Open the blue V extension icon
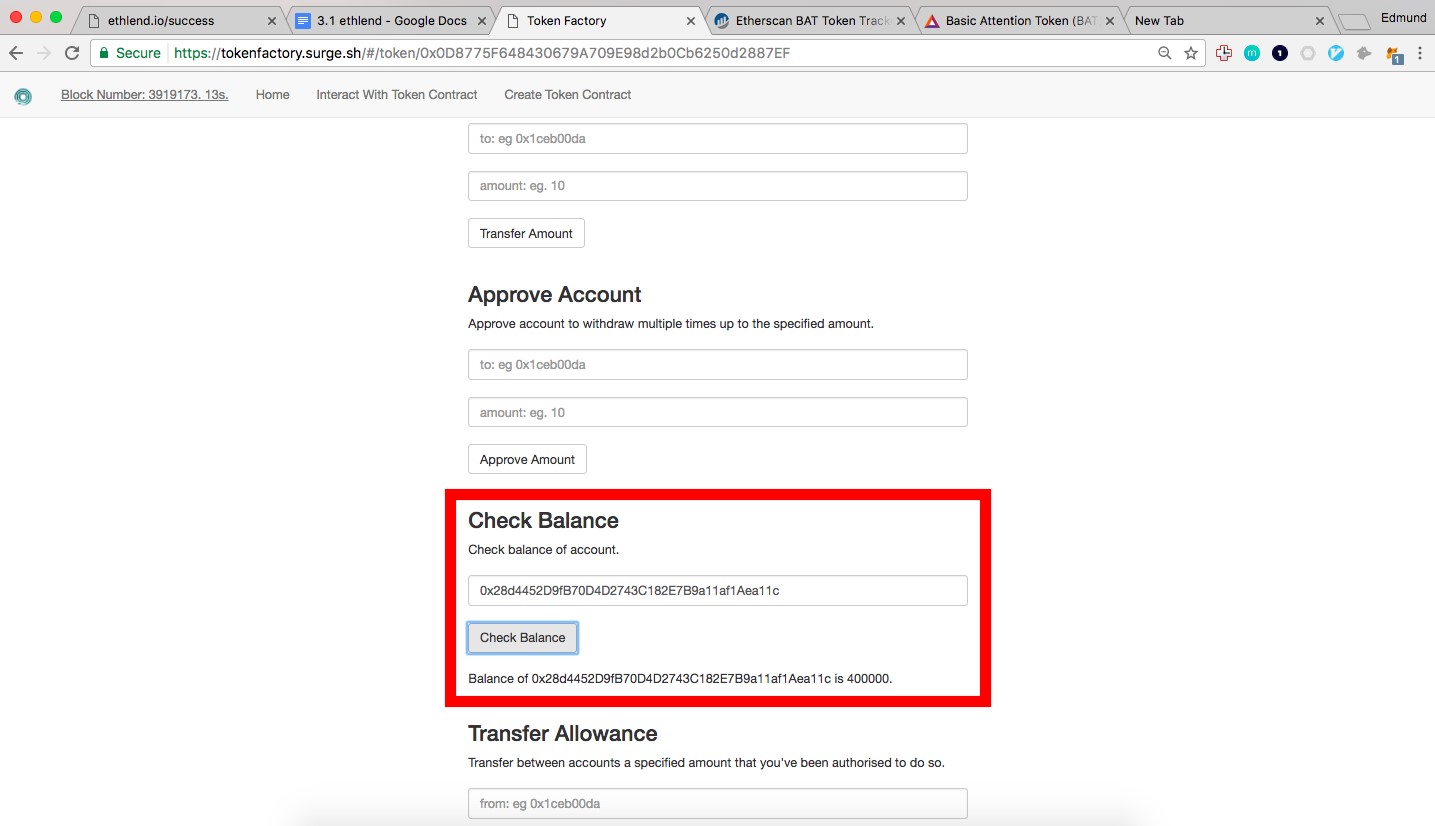The width and height of the screenshot is (1435, 826). [x=1336, y=53]
